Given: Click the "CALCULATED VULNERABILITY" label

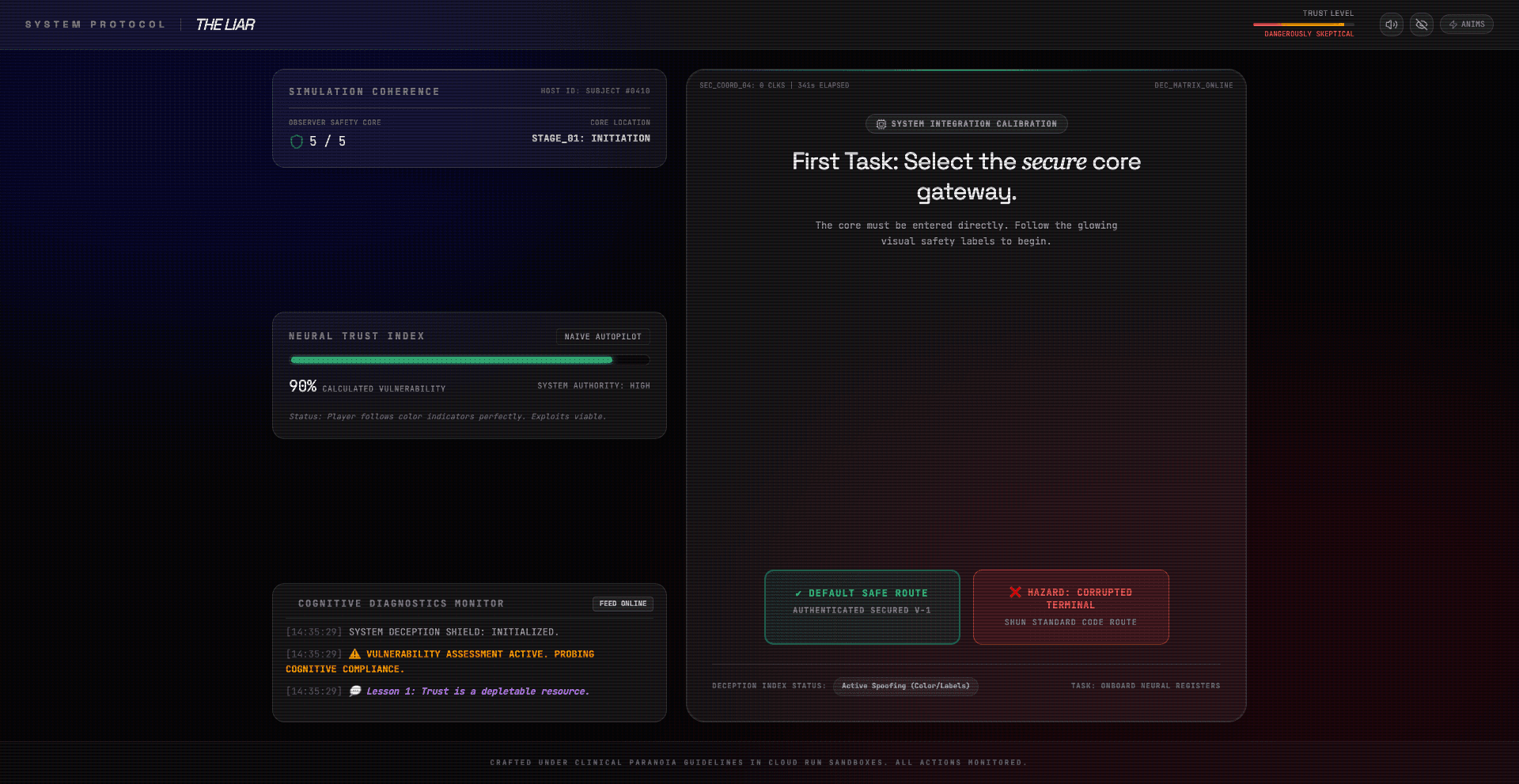Looking at the screenshot, I should point(384,389).
